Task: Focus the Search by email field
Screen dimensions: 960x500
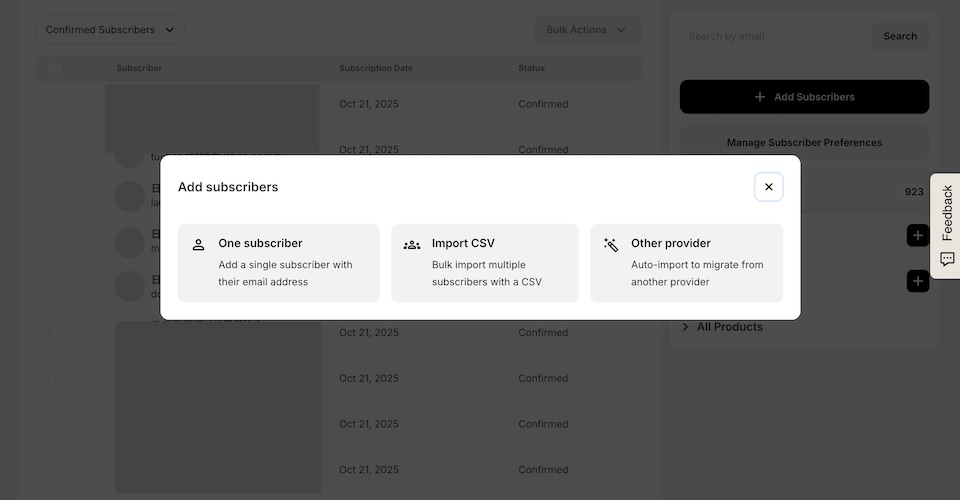Action: coord(770,36)
